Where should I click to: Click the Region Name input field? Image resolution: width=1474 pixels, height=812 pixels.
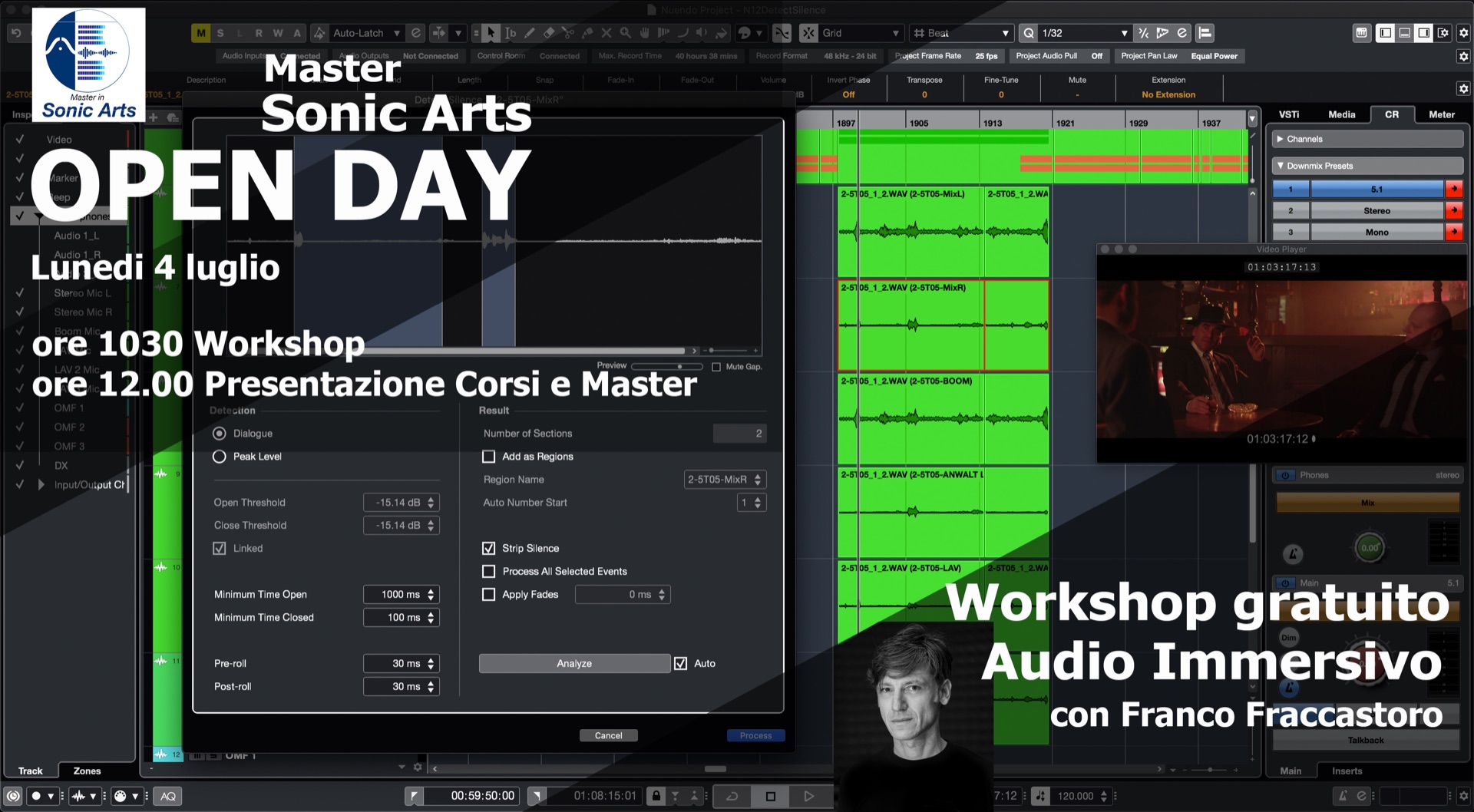click(725, 480)
